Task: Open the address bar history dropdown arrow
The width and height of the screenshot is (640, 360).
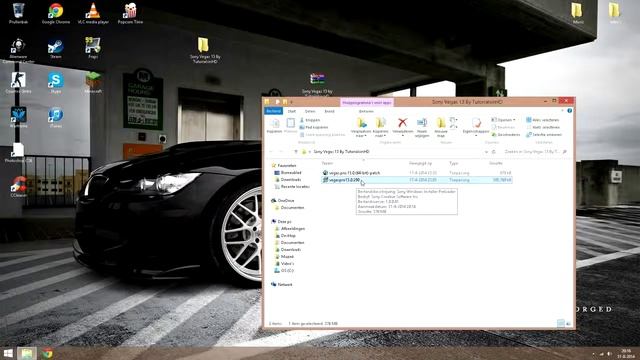Action: pos(486,152)
